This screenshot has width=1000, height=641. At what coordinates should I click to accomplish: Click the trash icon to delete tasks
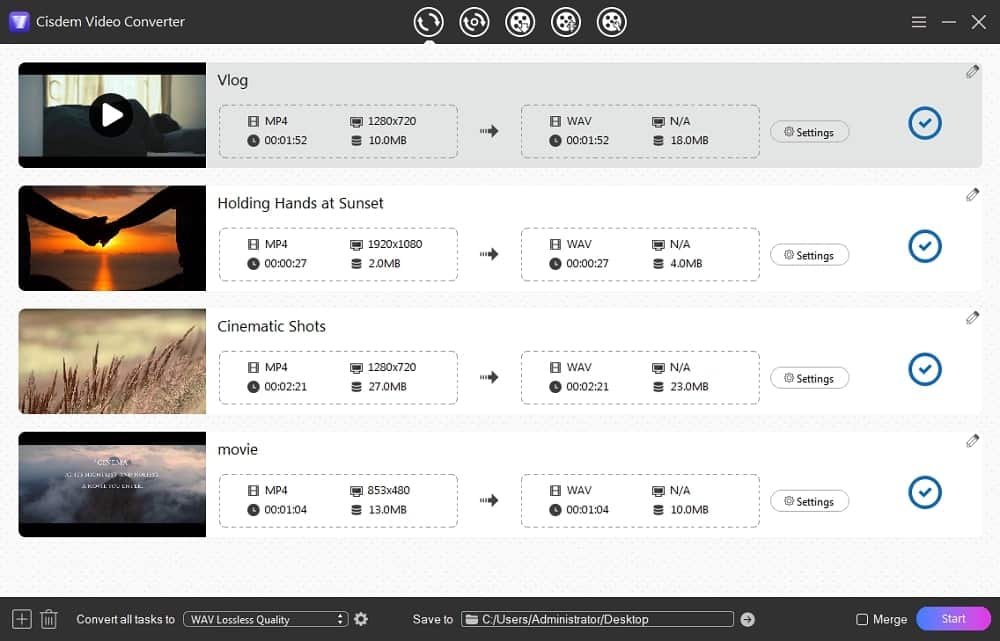click(x=49, y=619)
